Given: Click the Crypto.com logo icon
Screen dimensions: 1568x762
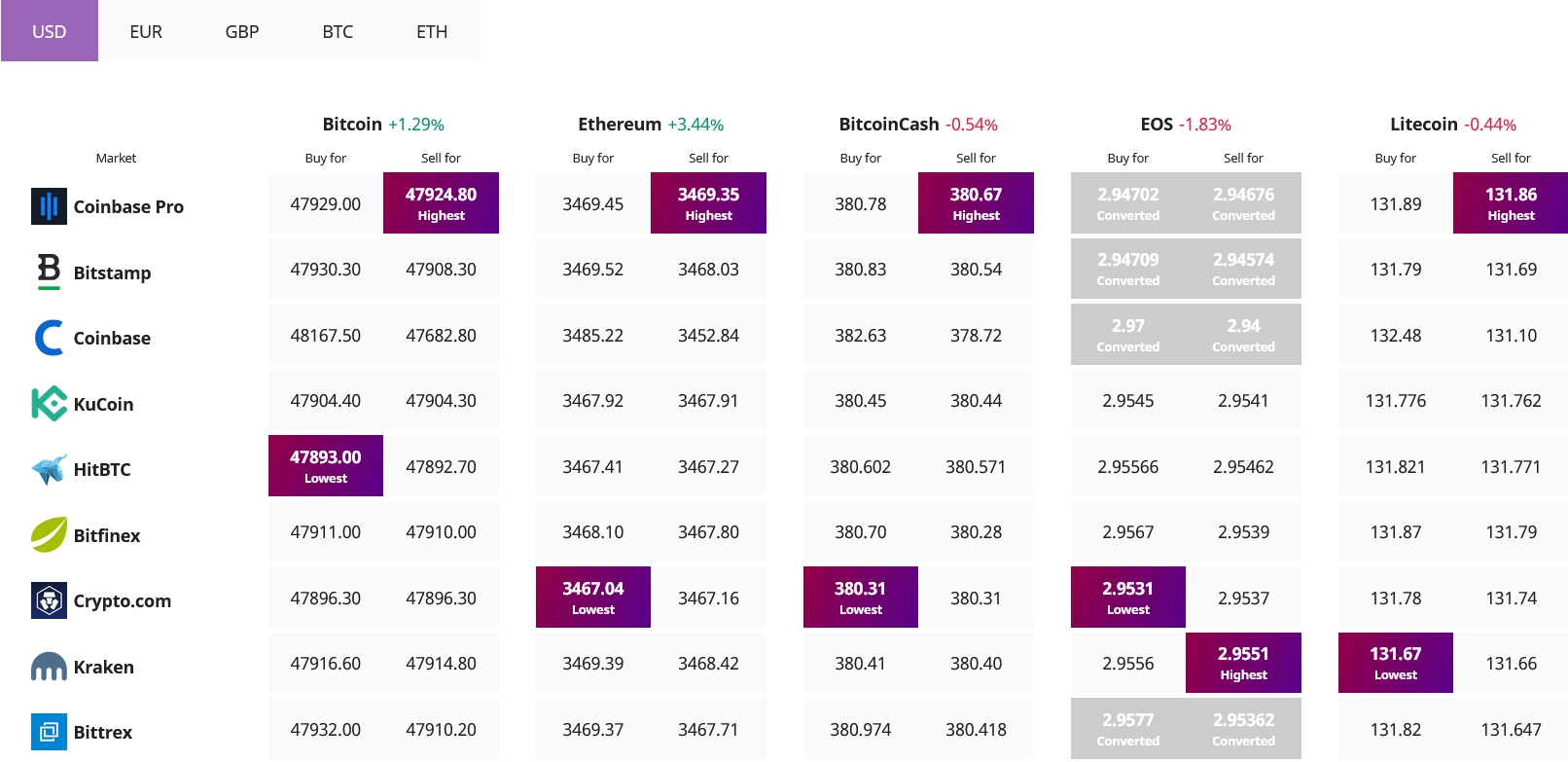Looking at the screenshot, I should (x=49, y=600).
